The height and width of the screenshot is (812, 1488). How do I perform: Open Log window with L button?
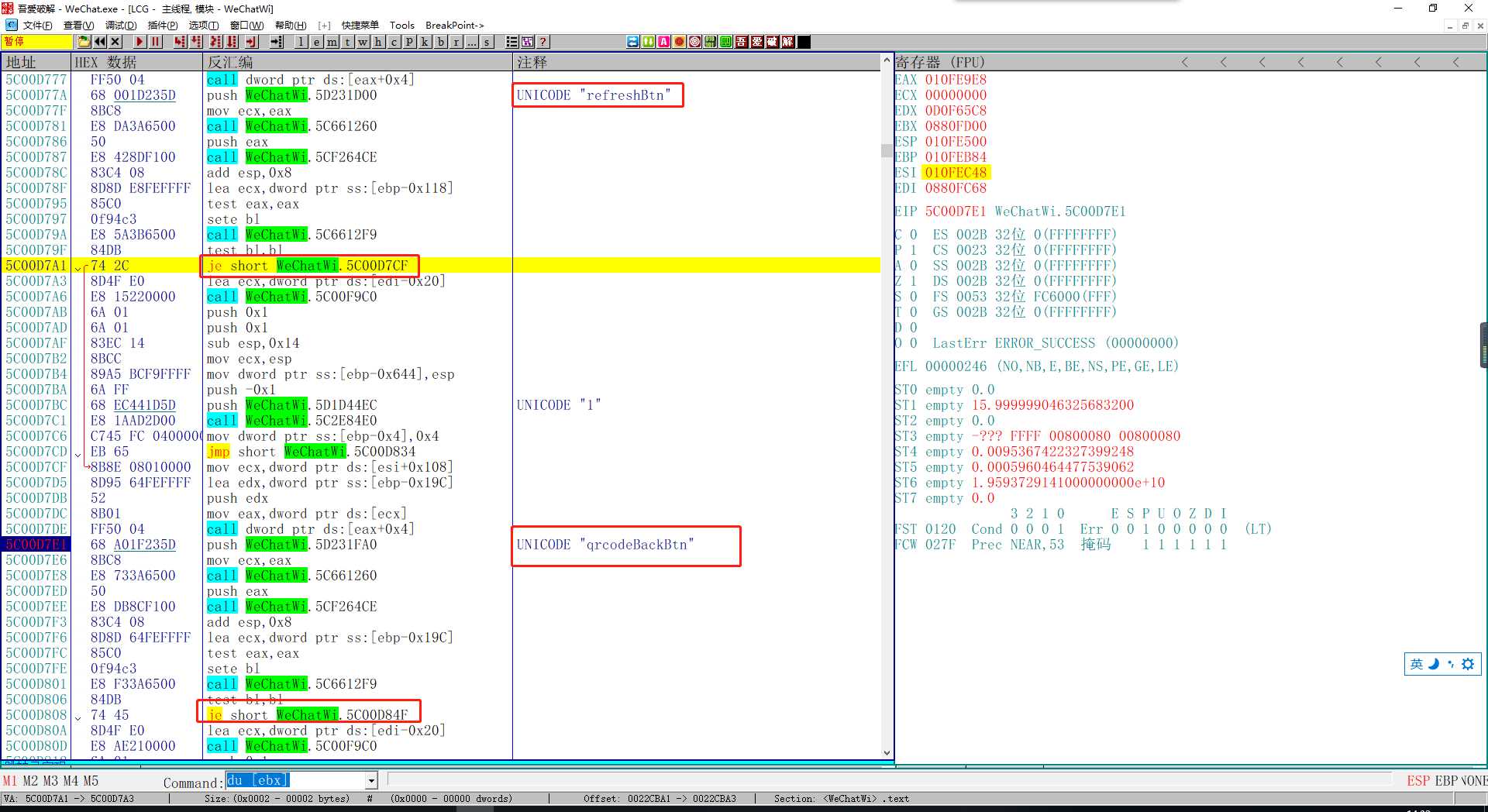pos(301,42)
